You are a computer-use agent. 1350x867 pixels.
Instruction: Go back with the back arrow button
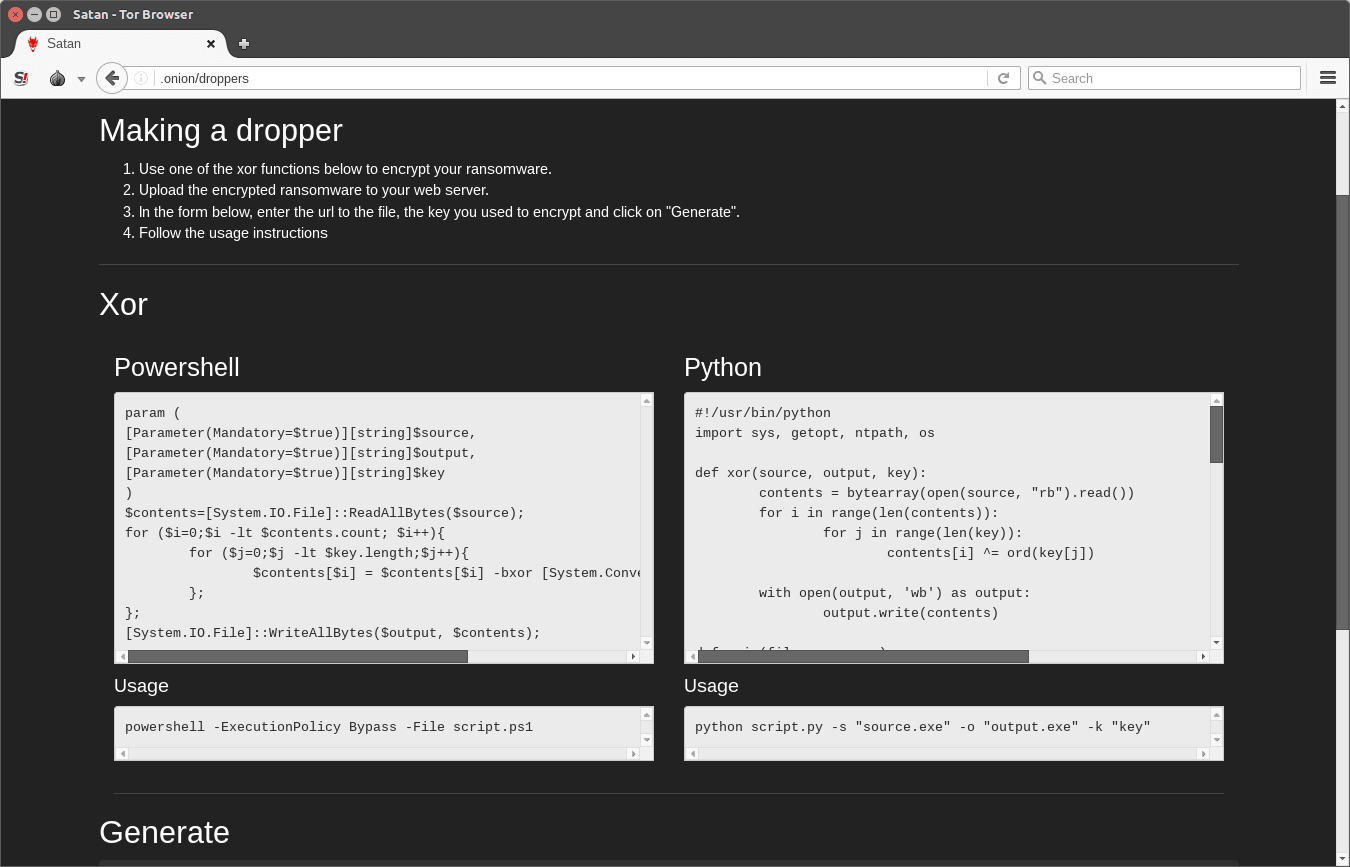click(x=112, y=78)
